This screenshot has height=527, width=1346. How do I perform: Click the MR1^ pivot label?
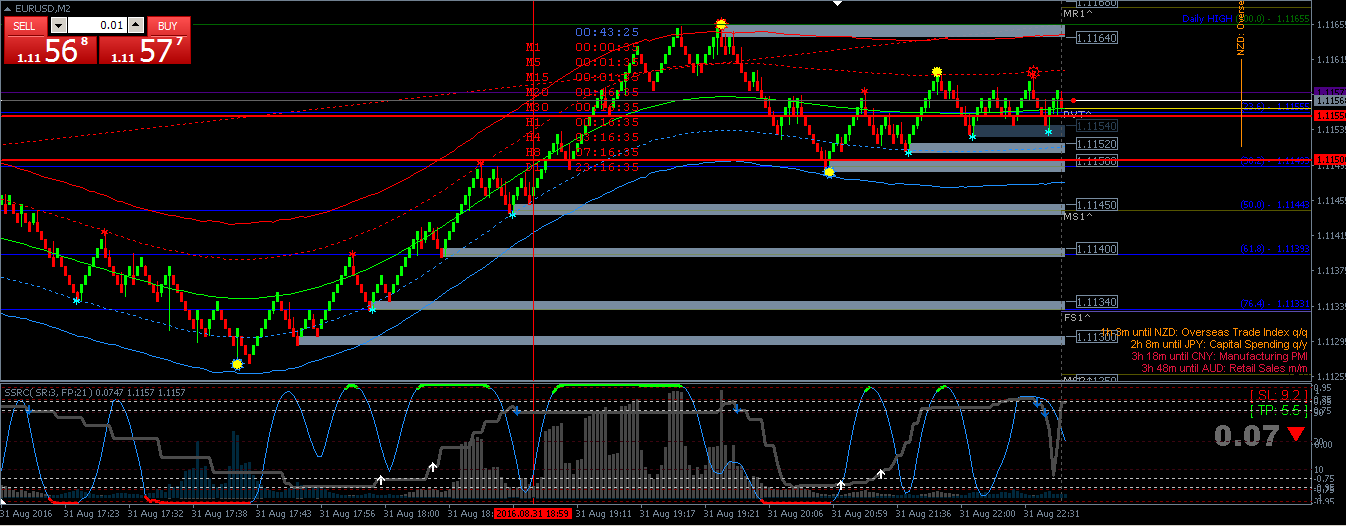(1078, 14)
